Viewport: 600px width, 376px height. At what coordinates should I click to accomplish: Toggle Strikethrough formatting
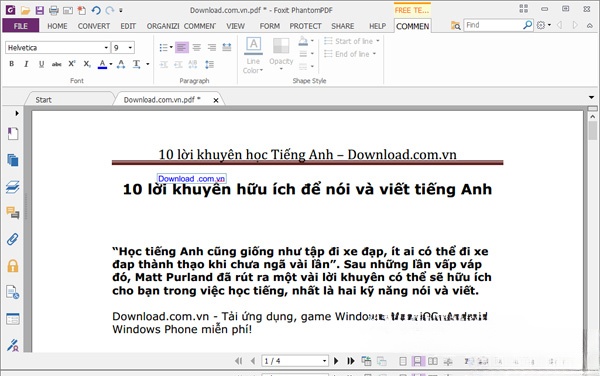tap(57, 64)
